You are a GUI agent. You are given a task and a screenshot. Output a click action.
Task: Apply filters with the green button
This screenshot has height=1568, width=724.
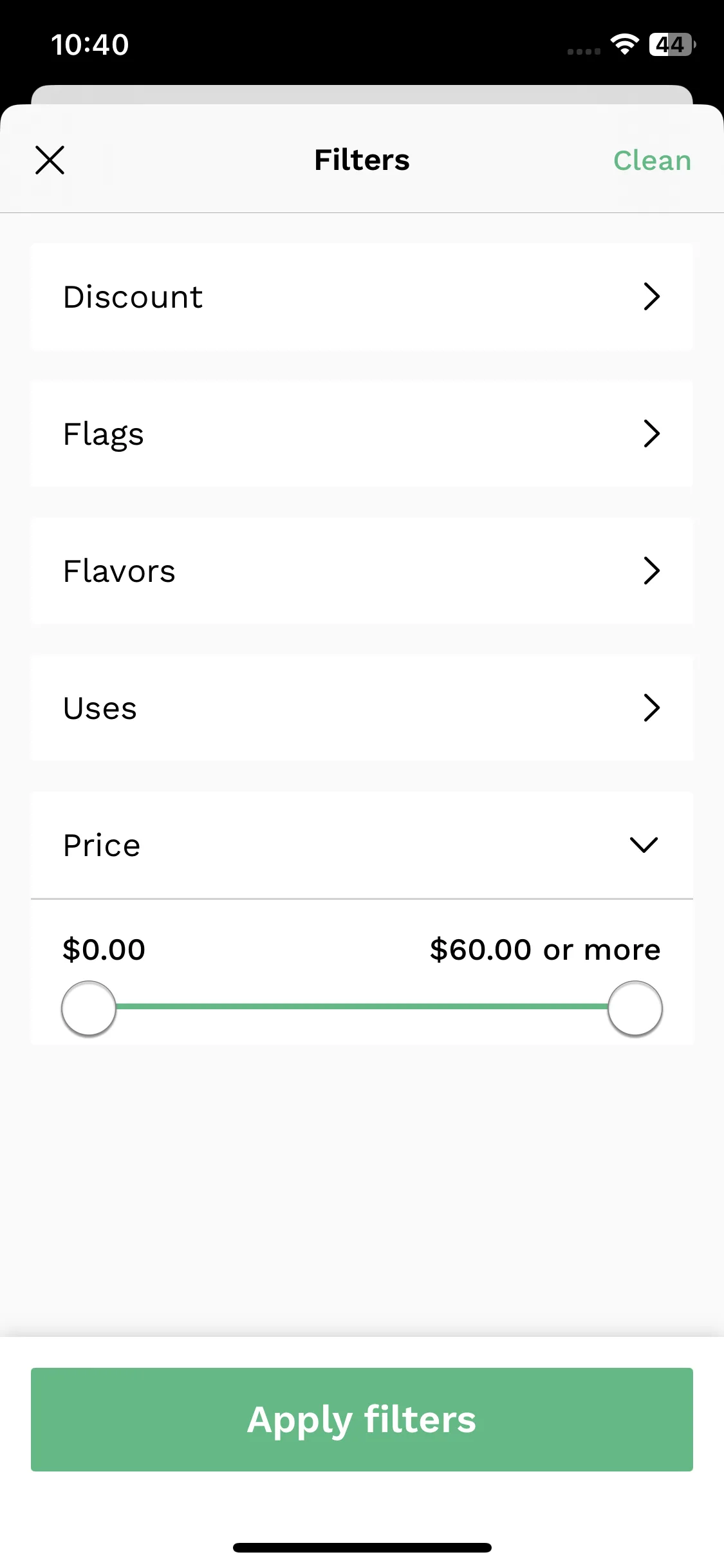362,1419
